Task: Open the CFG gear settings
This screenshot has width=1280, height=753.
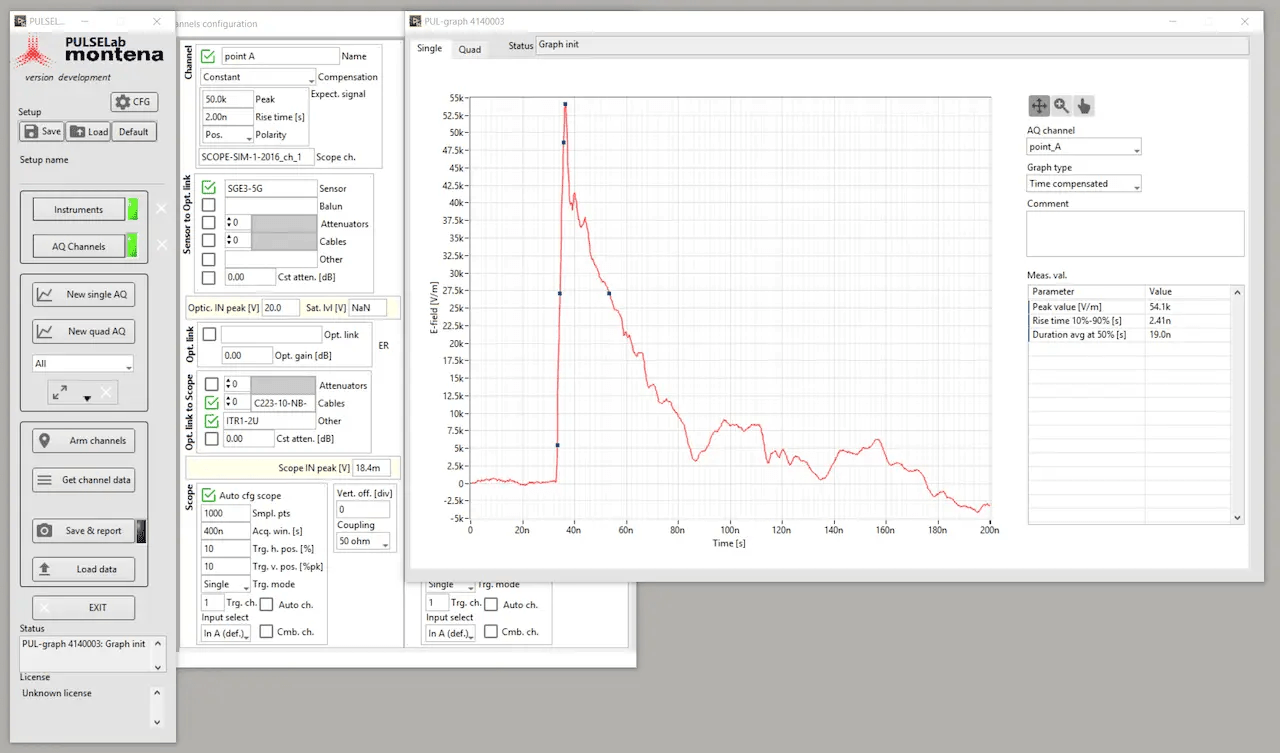Action: point(134,102)
